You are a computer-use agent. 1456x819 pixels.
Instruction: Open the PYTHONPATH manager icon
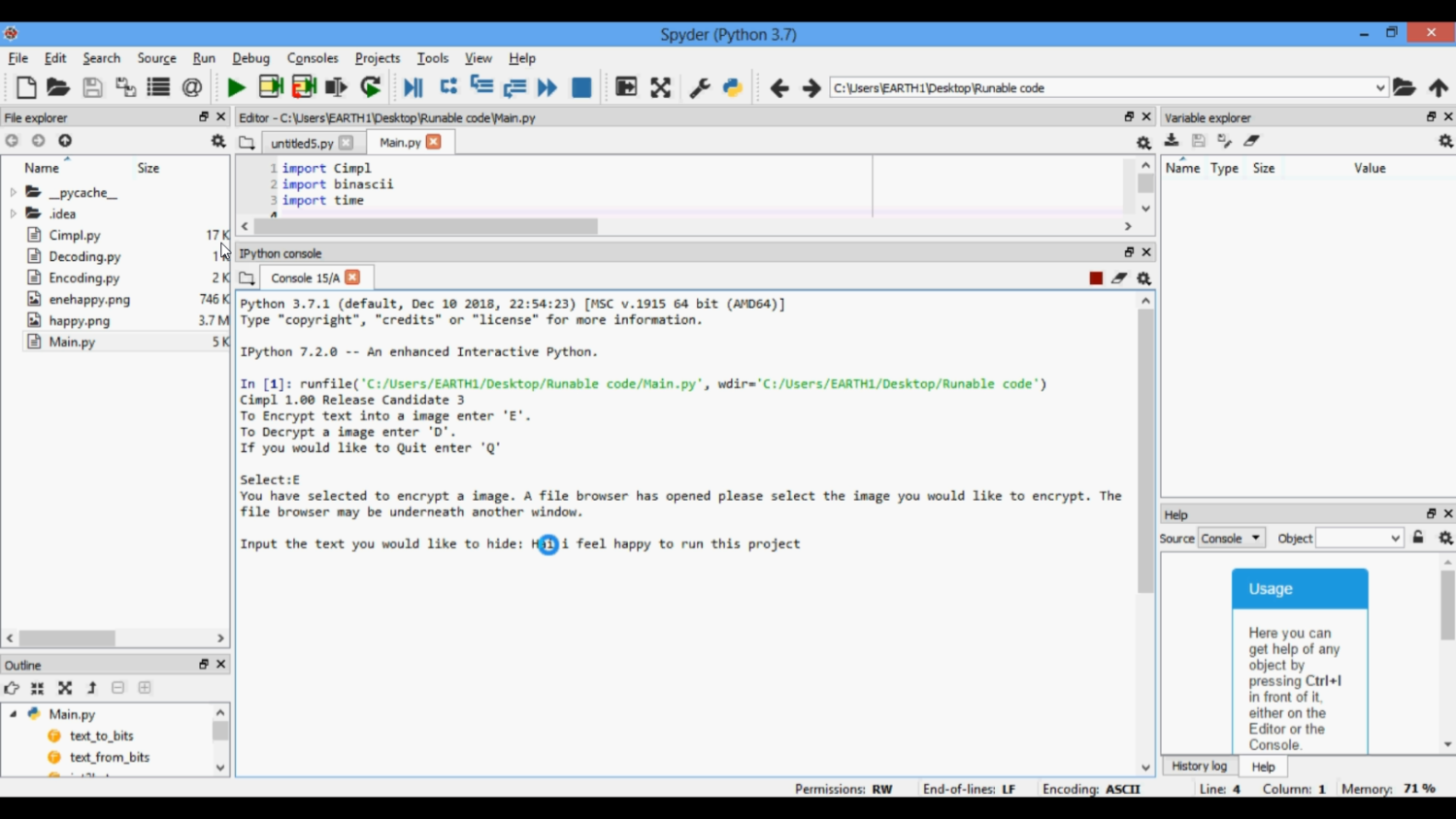pyautogui.click(x=733, y=87)
